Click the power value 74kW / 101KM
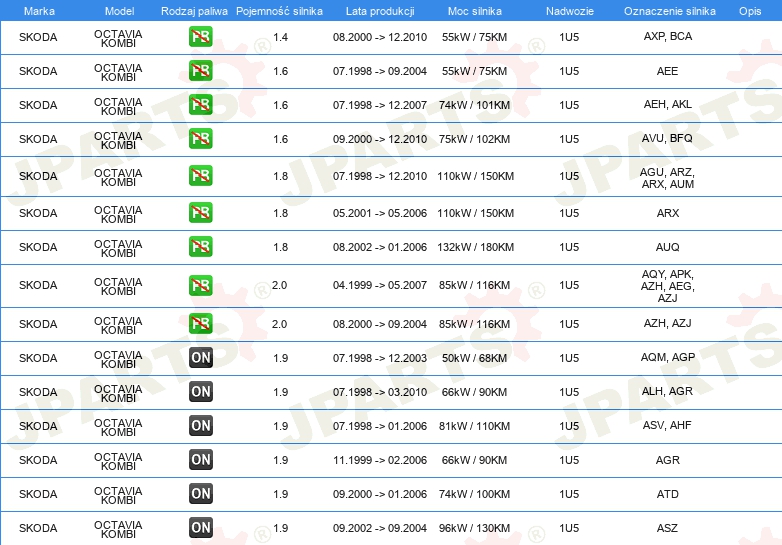Viewport: 782px width, 545px height. point(474,105)
